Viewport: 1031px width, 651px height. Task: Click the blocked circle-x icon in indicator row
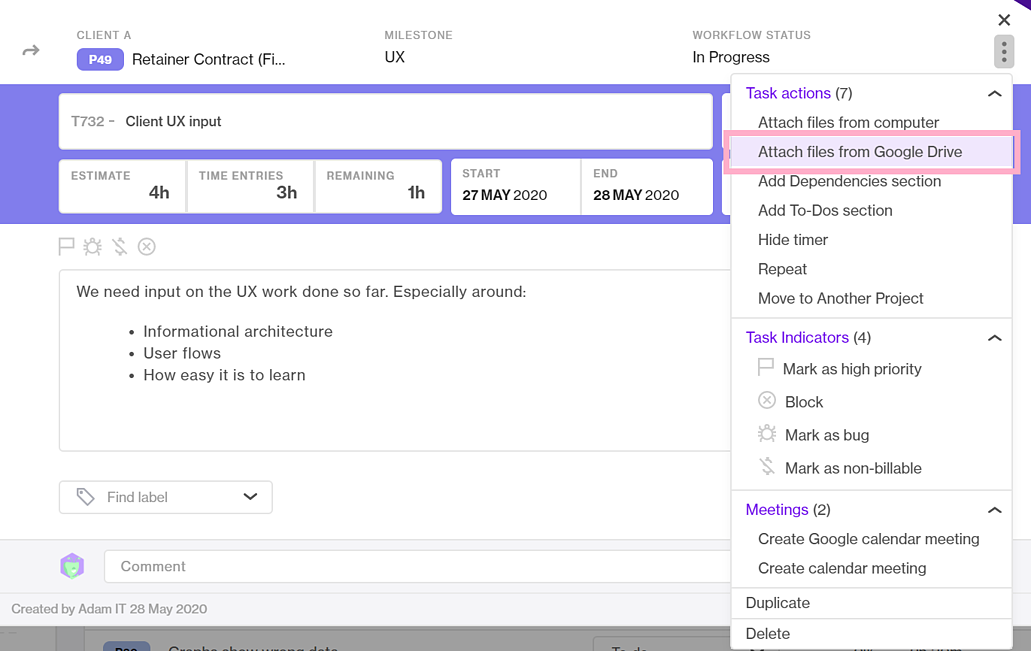147,247
